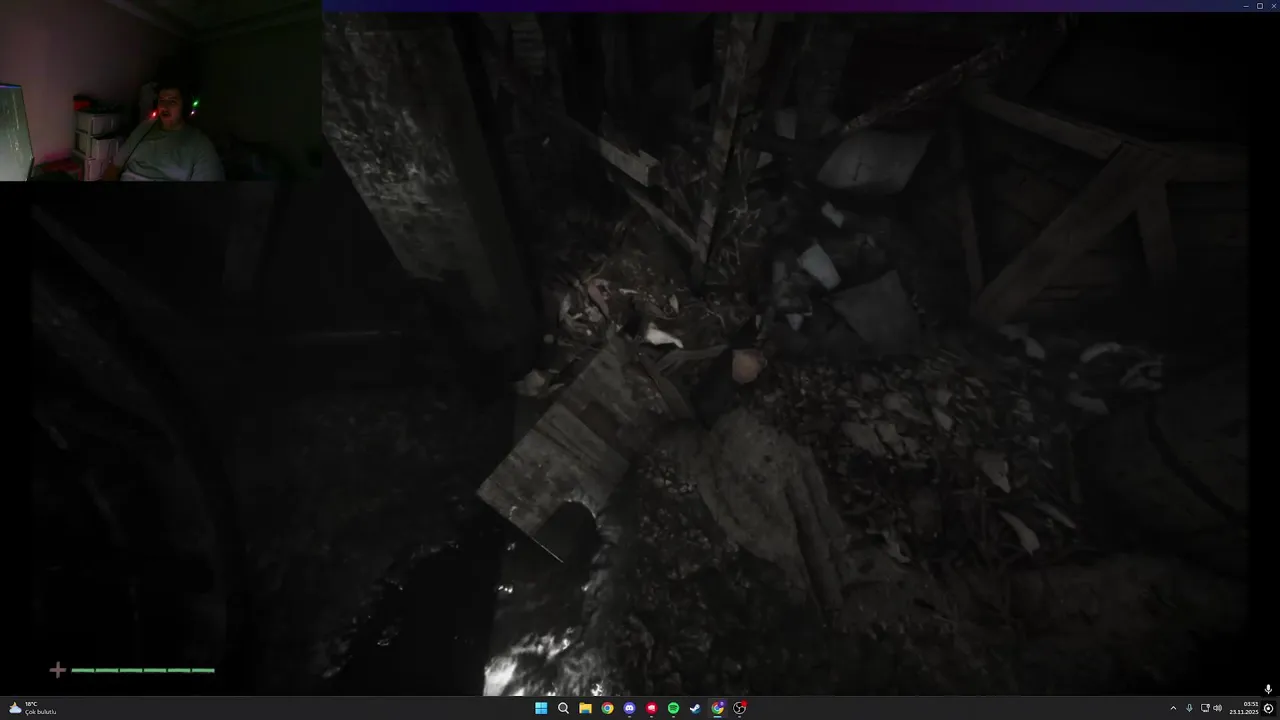Screen dimensions: 1280x720
Task: Open volume control in system tray
Action: pyautogui.click(x=1217, y=708)
